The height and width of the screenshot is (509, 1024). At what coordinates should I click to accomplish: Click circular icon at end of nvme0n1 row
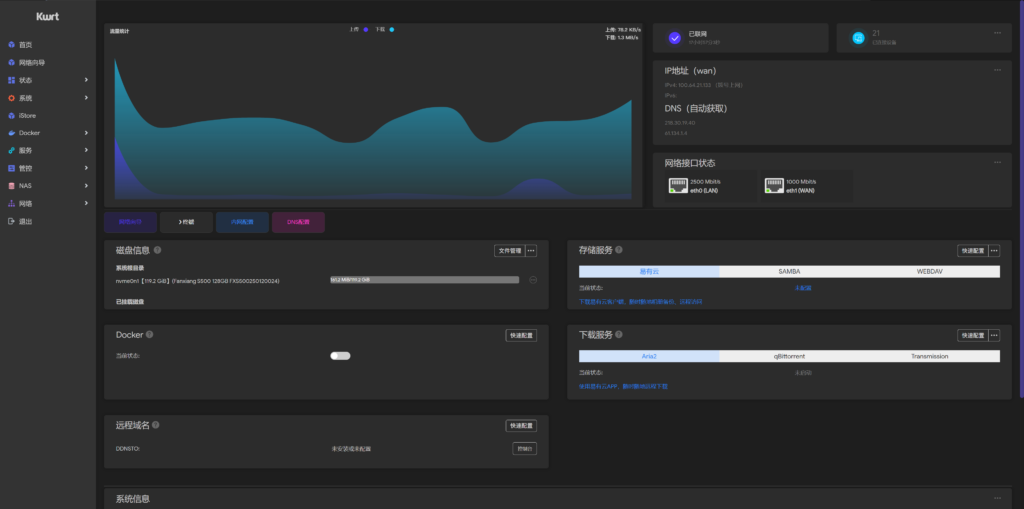point(533,280)
